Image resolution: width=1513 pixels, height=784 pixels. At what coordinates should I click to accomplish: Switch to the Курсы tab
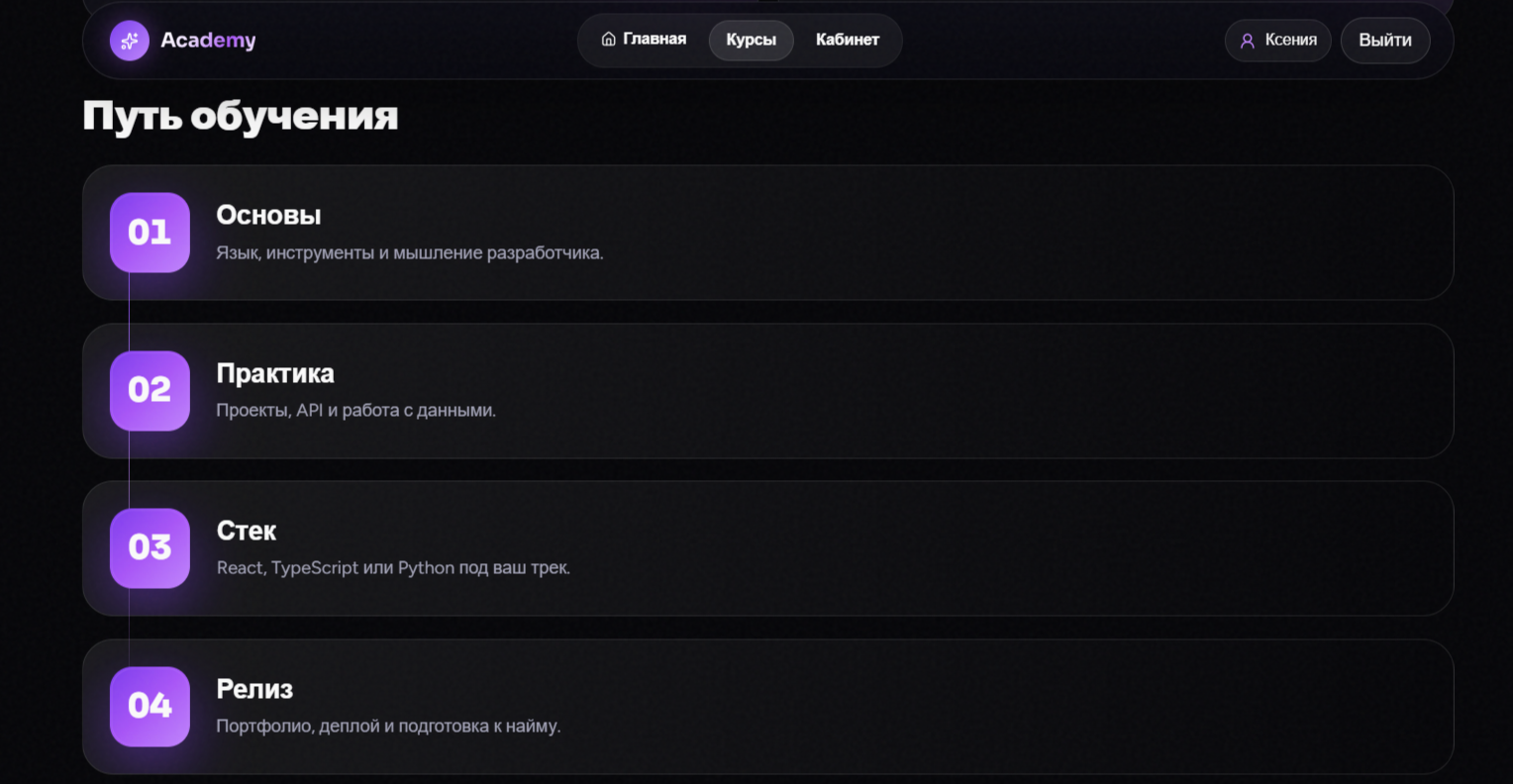coord(752,41)
